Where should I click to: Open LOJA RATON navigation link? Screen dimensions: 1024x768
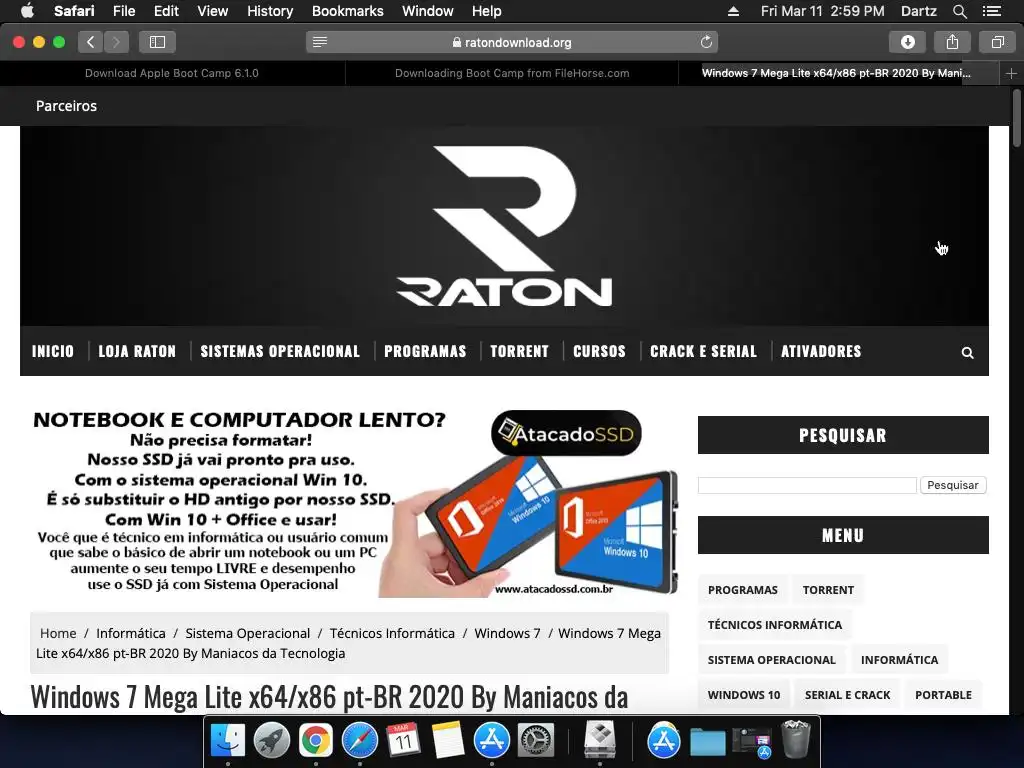137,351
